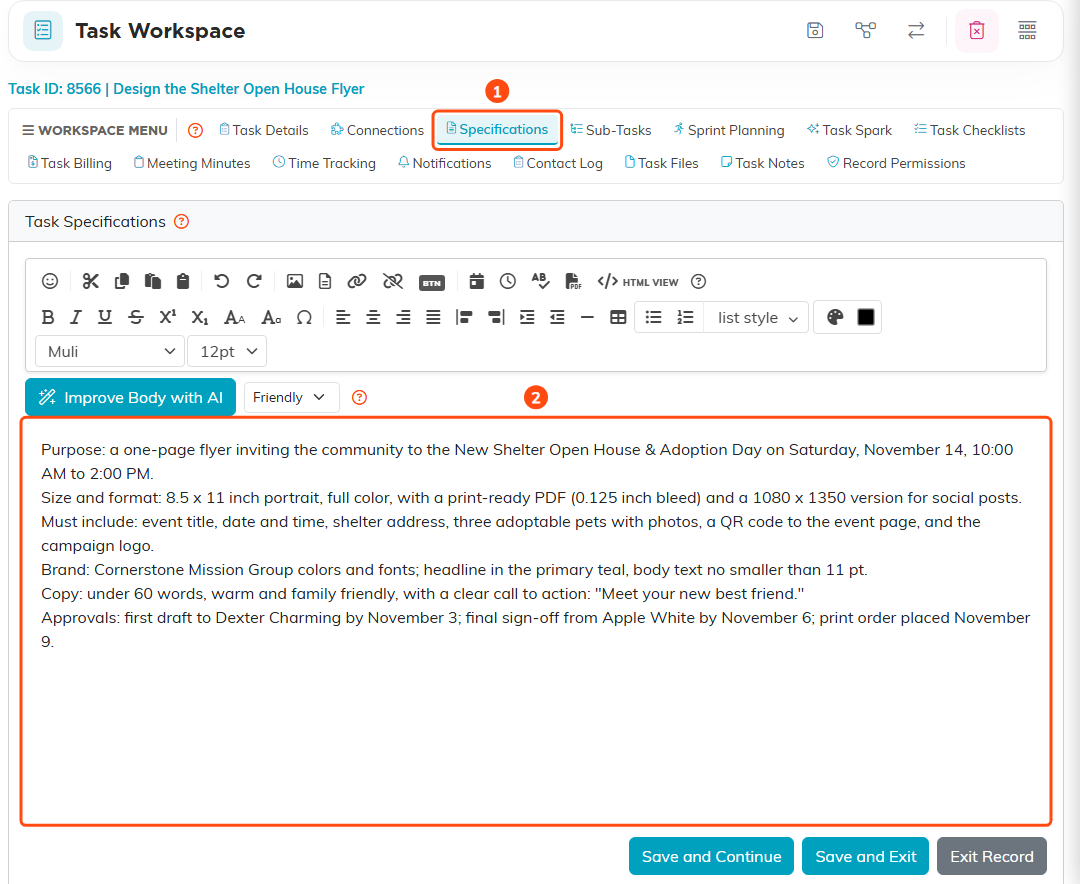Toggle bold formatting
The image size is (1080, 884).
point(48,318)
